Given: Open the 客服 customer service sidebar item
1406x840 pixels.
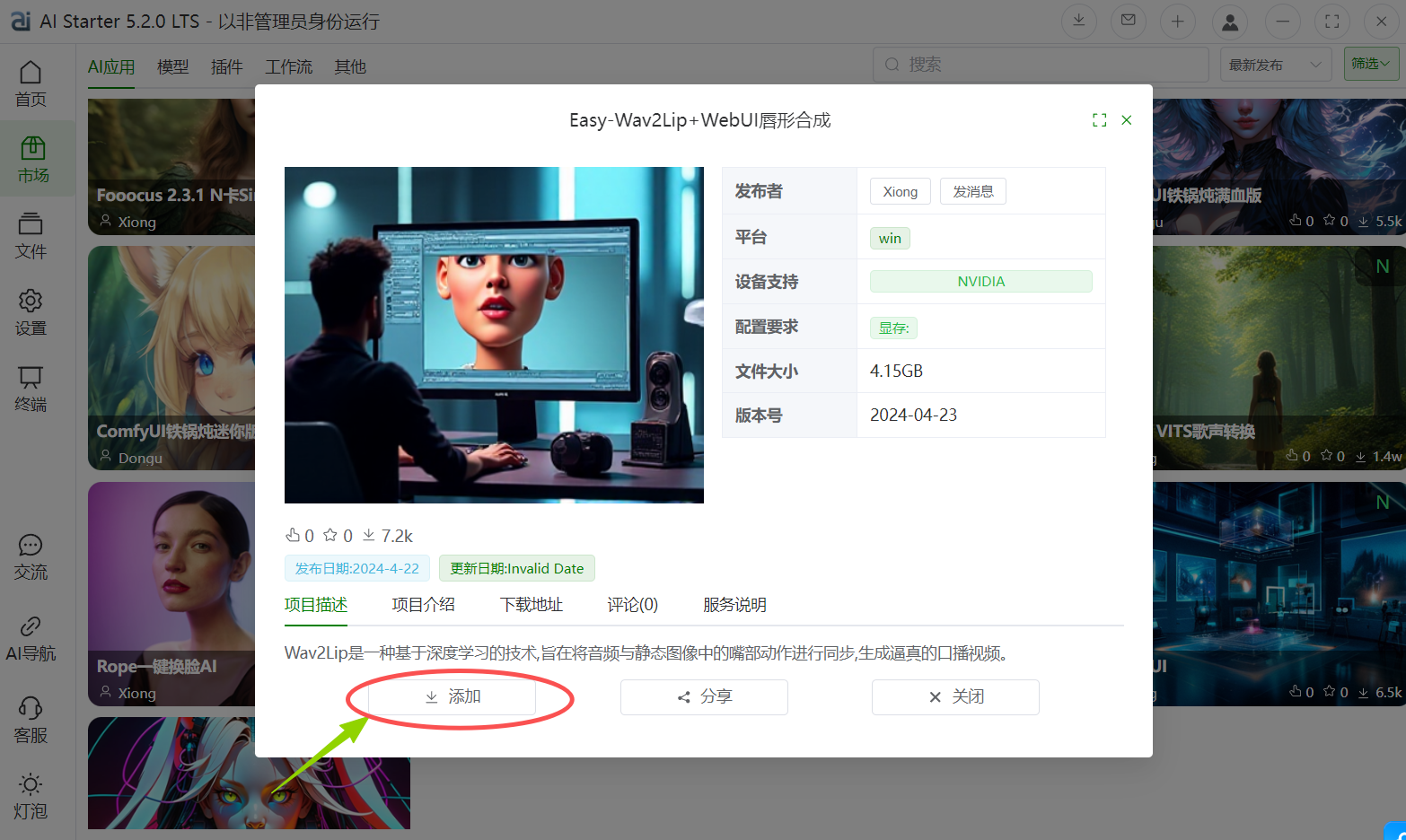Looking at the screenshot, I should 31,720.
